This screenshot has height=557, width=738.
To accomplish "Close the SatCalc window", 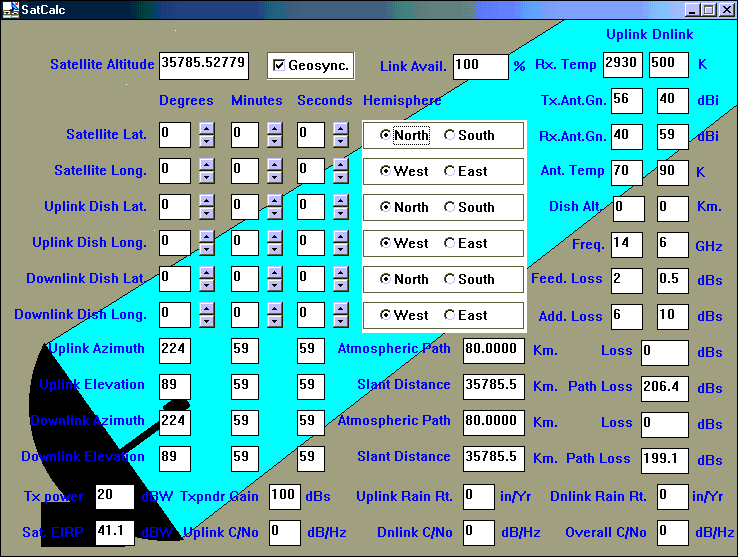I will tap(726, 9).
